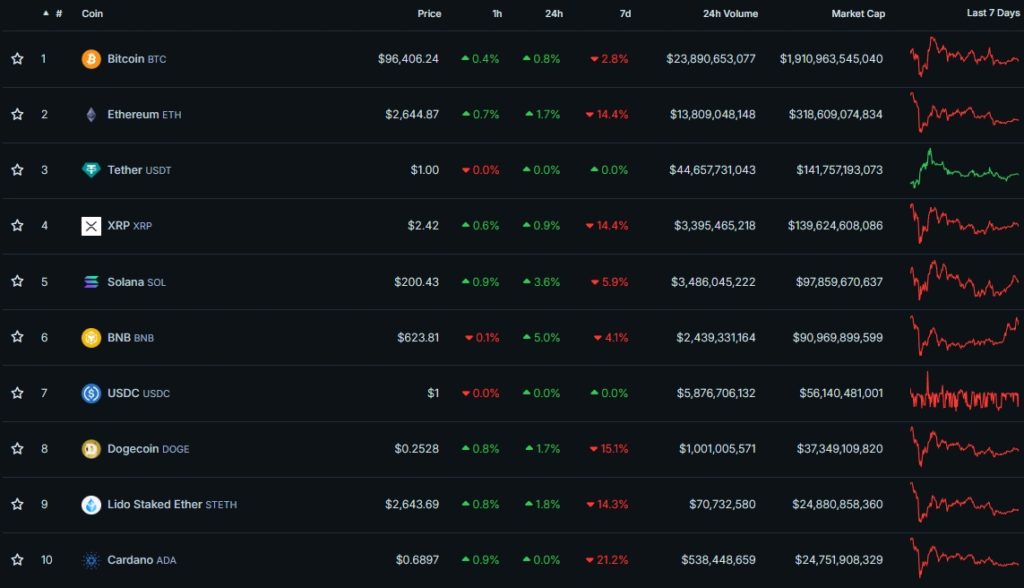Screen dimensions: 1024x588
Task: Select the Solana coin logo
Action: 91,281
